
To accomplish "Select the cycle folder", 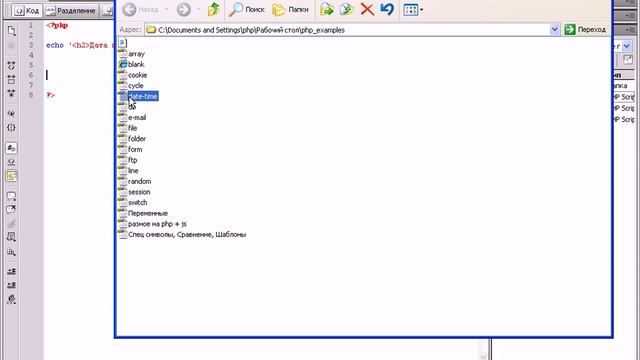I will (131, 86).
